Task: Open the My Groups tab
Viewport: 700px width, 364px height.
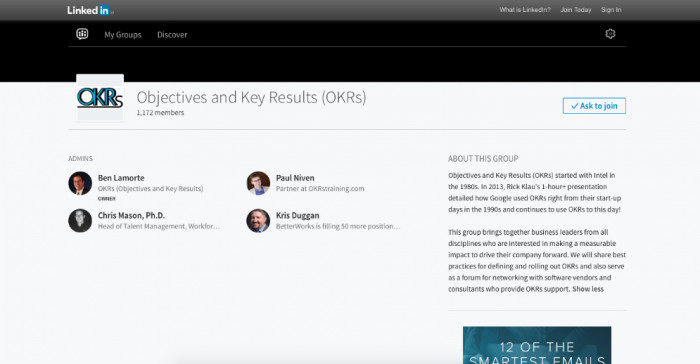Action: point(123,35)
